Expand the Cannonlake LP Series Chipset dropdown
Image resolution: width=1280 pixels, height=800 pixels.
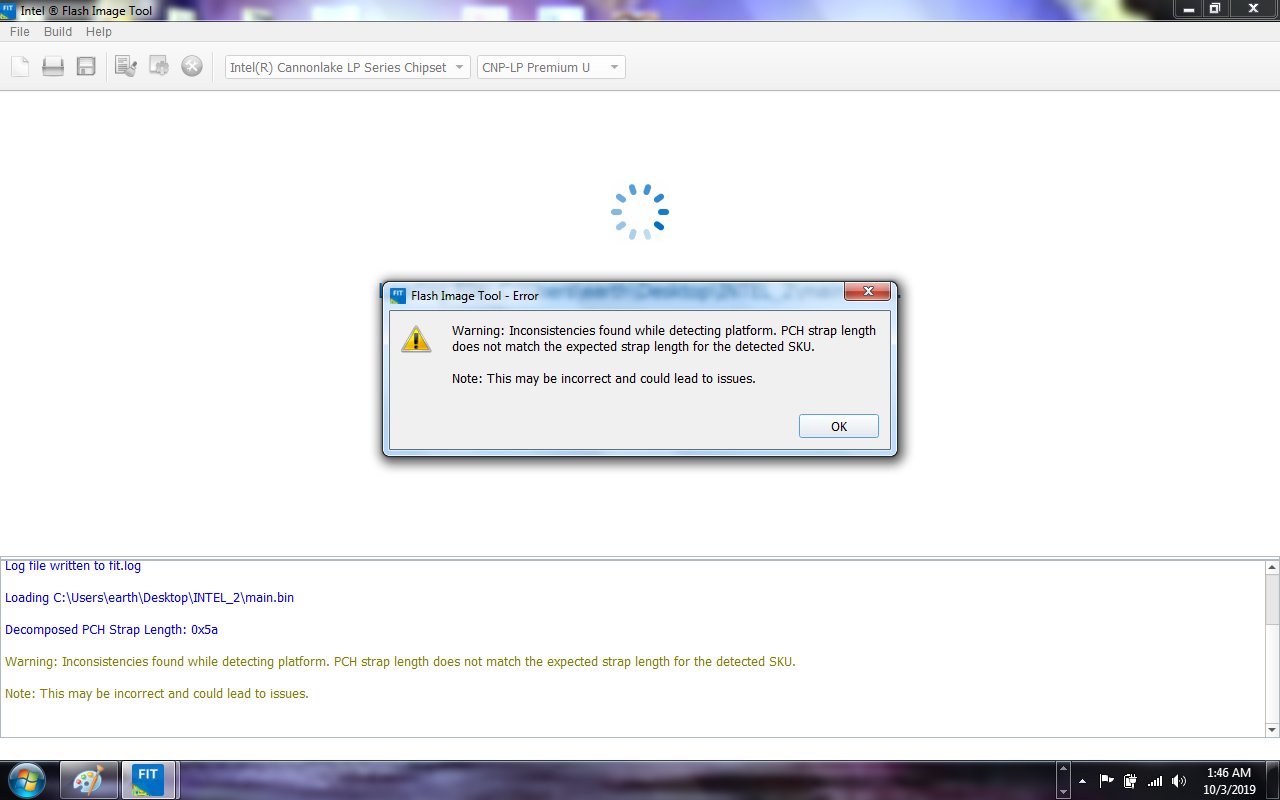(347, 67)
